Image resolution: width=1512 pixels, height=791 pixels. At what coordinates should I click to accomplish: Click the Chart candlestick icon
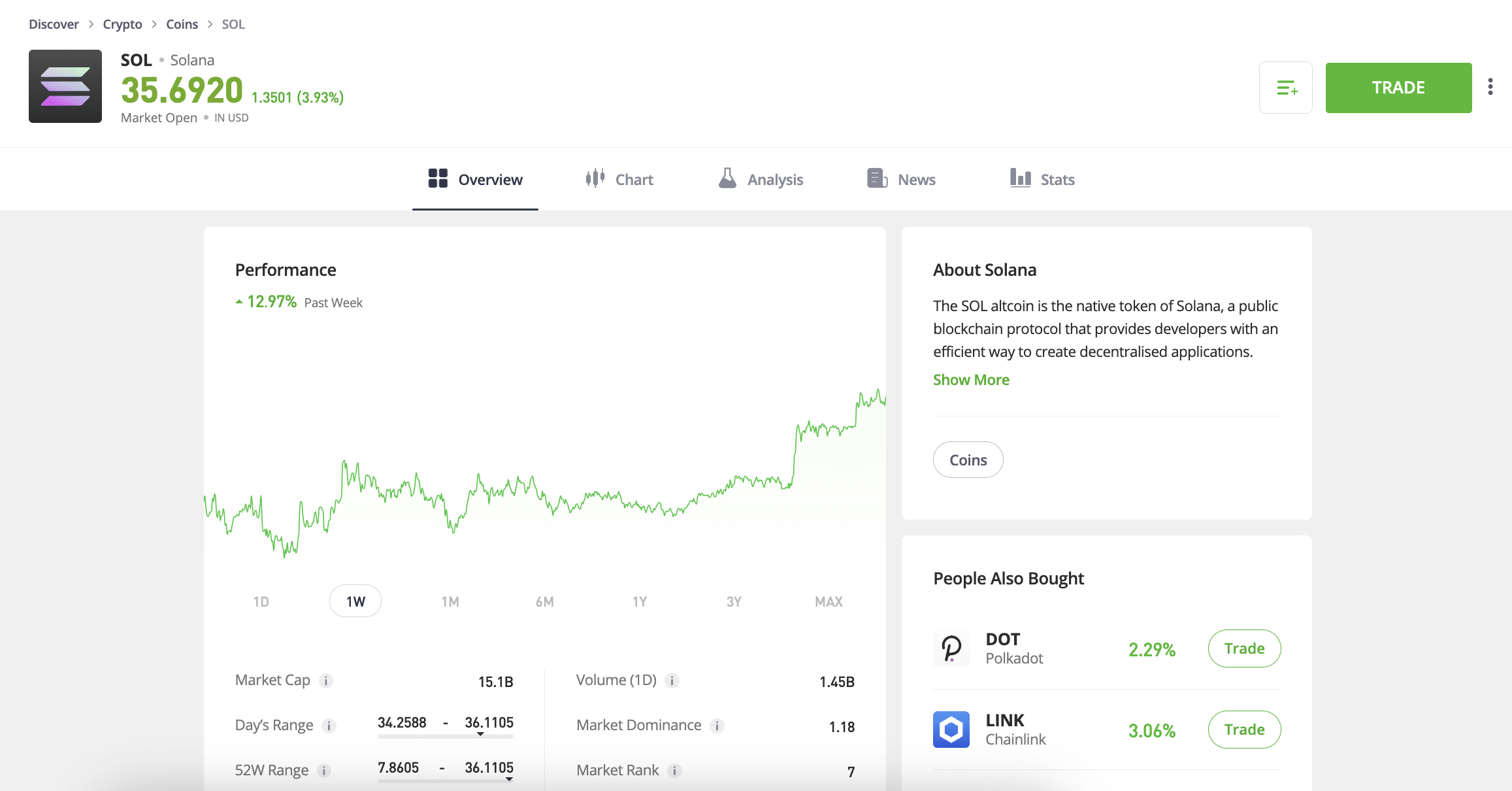(595, 178)
